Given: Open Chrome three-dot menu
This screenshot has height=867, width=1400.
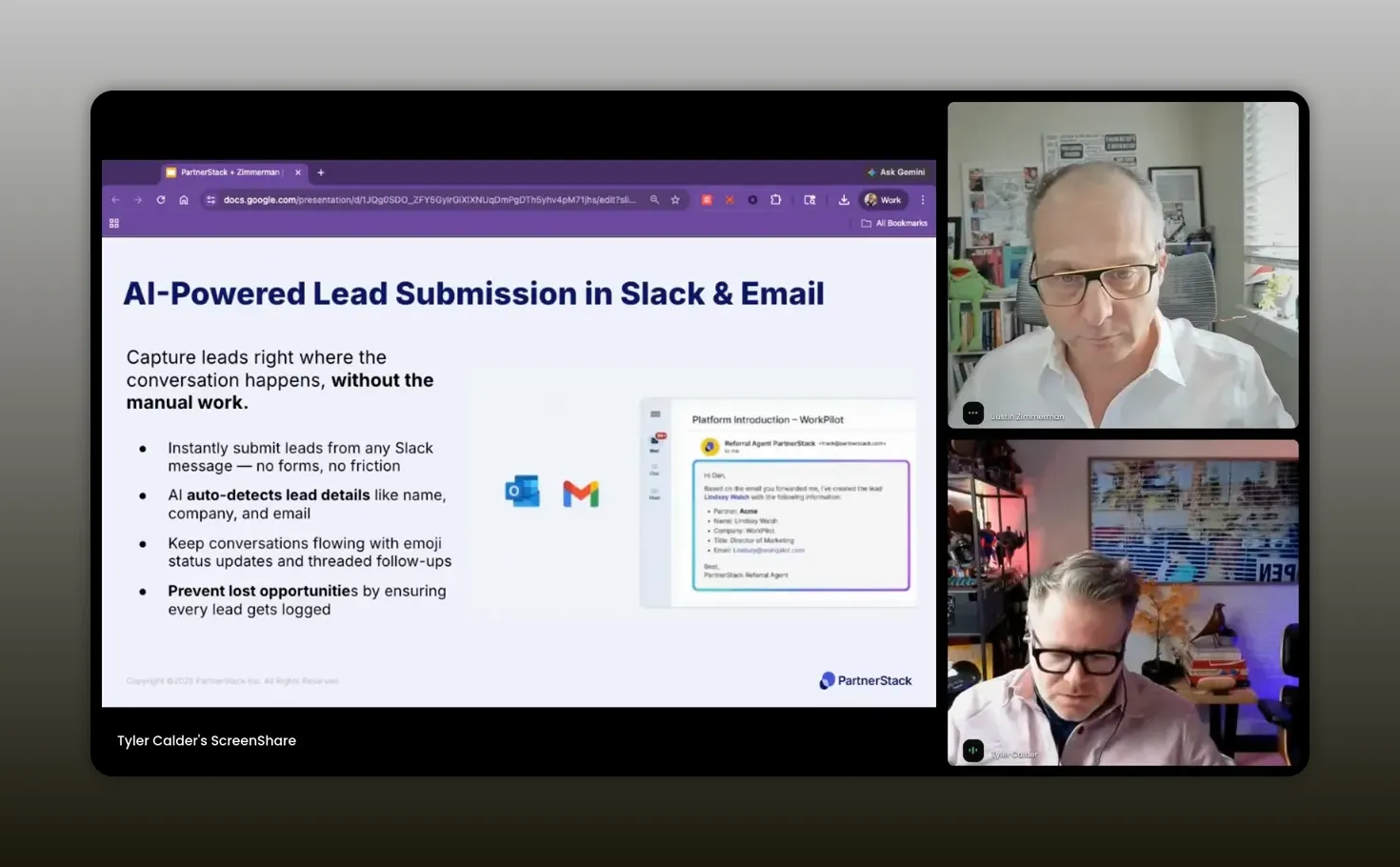Looking at the screenshot, I should (x=923, y=200).
